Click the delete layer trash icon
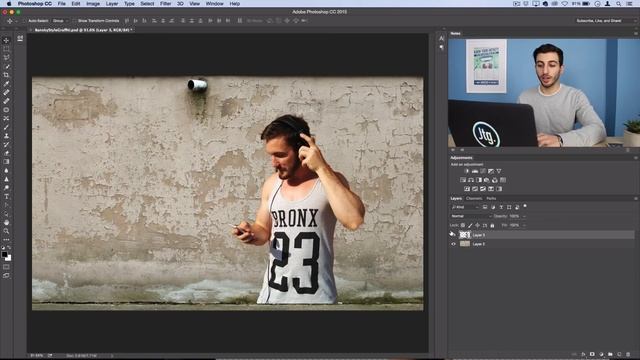The width and height of the screenshot is (640, 360). pyautogui.click(x=628, y=354)
